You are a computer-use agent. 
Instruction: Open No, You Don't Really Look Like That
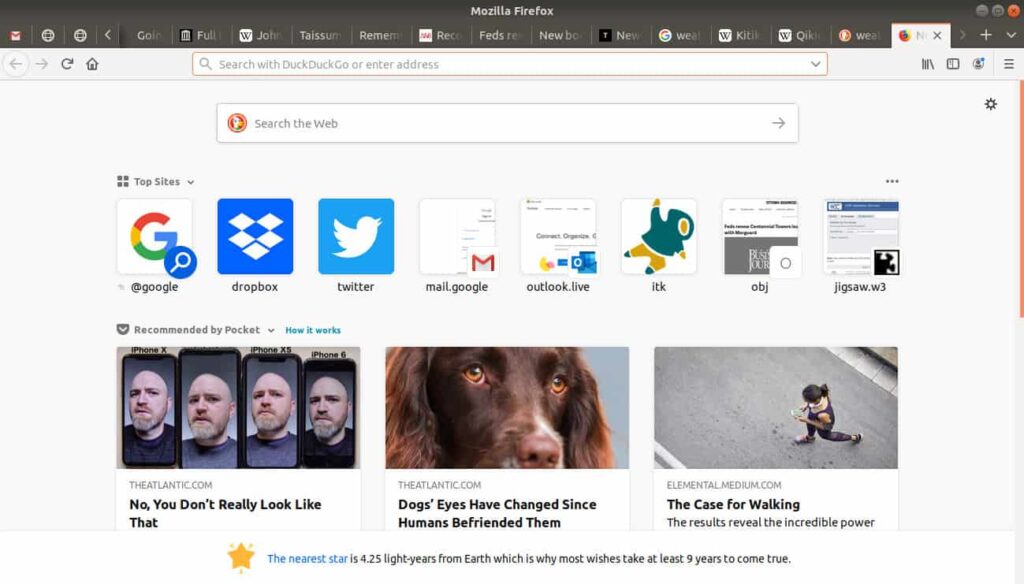coord(225,513)
